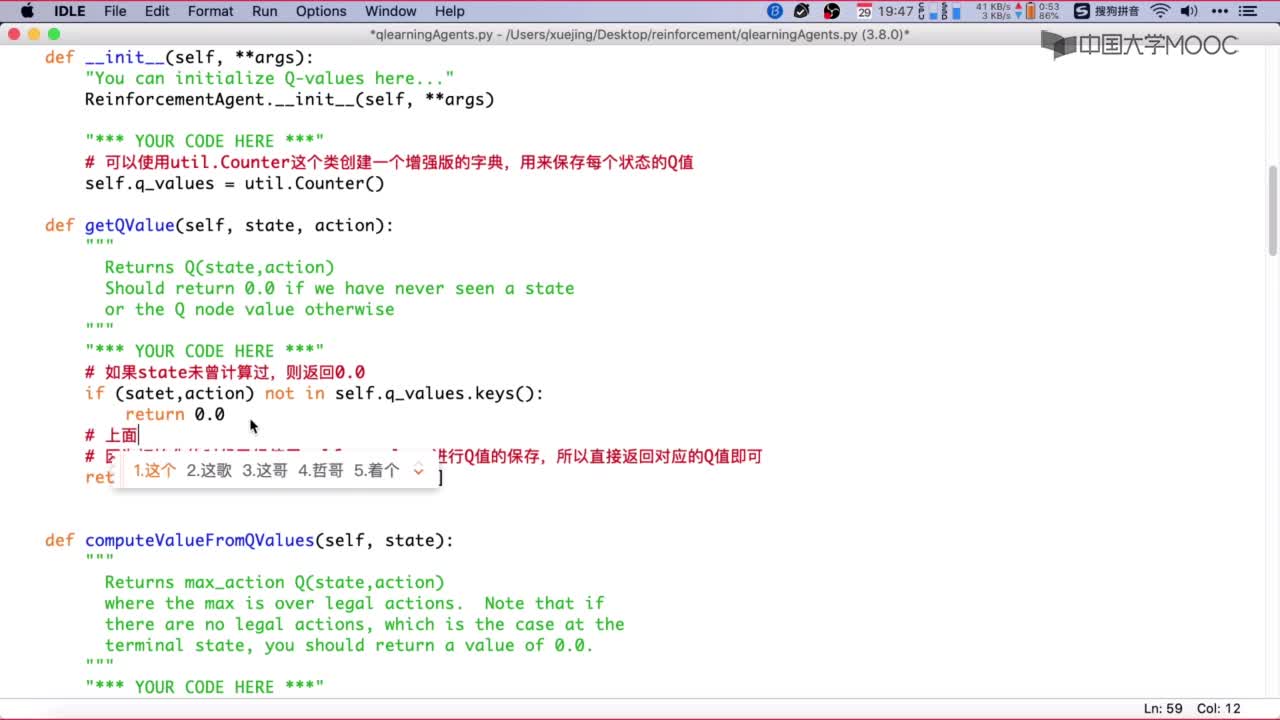Image resolution: width=1280 pixels, height=720 pixels.
Task: Click '"You can initialize Q-values here..."' string
Action: [x=270, y=78]
